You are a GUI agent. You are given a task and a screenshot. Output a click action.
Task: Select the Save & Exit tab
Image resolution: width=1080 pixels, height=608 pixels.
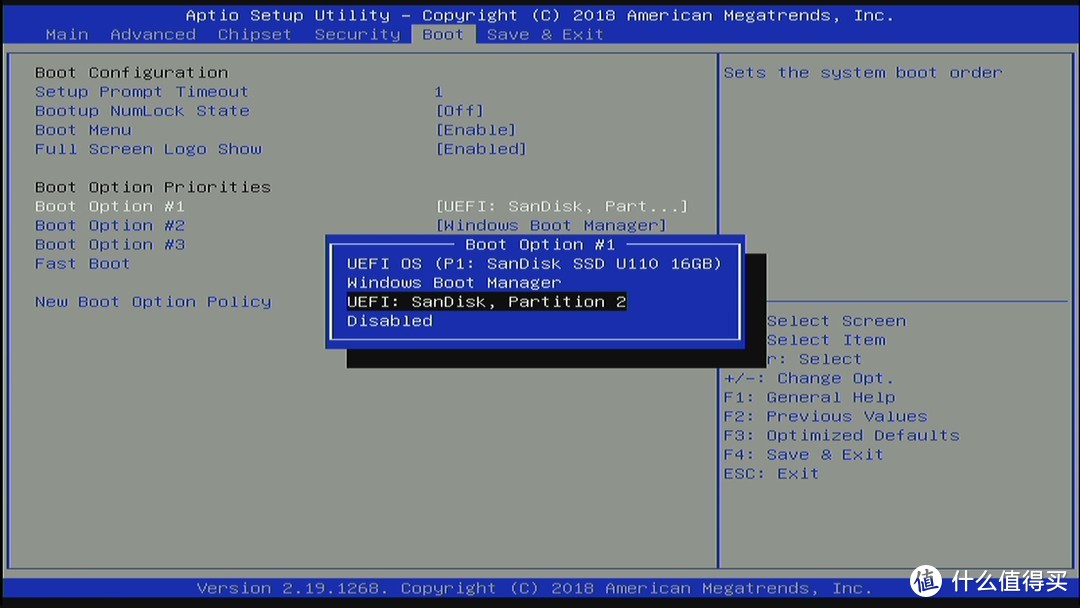tap(545, 34)
